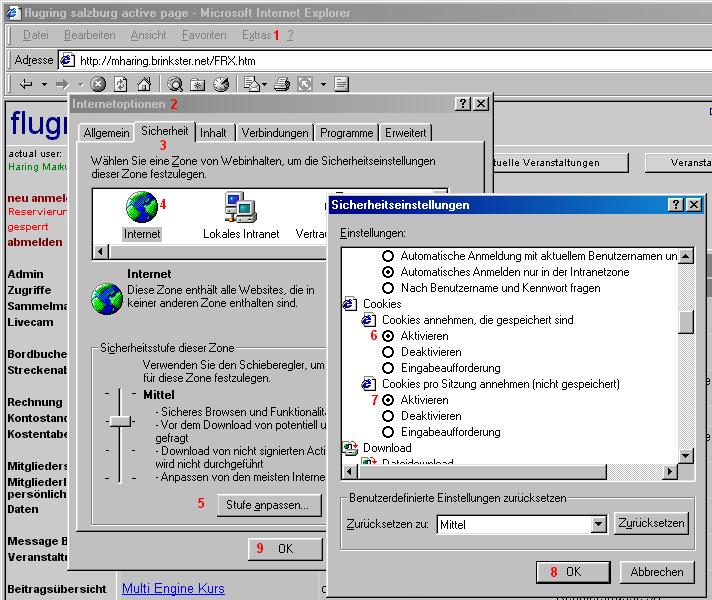Select the Lokales Intranet zone icon
712x600 pixels.
click(x=241, y=207)
